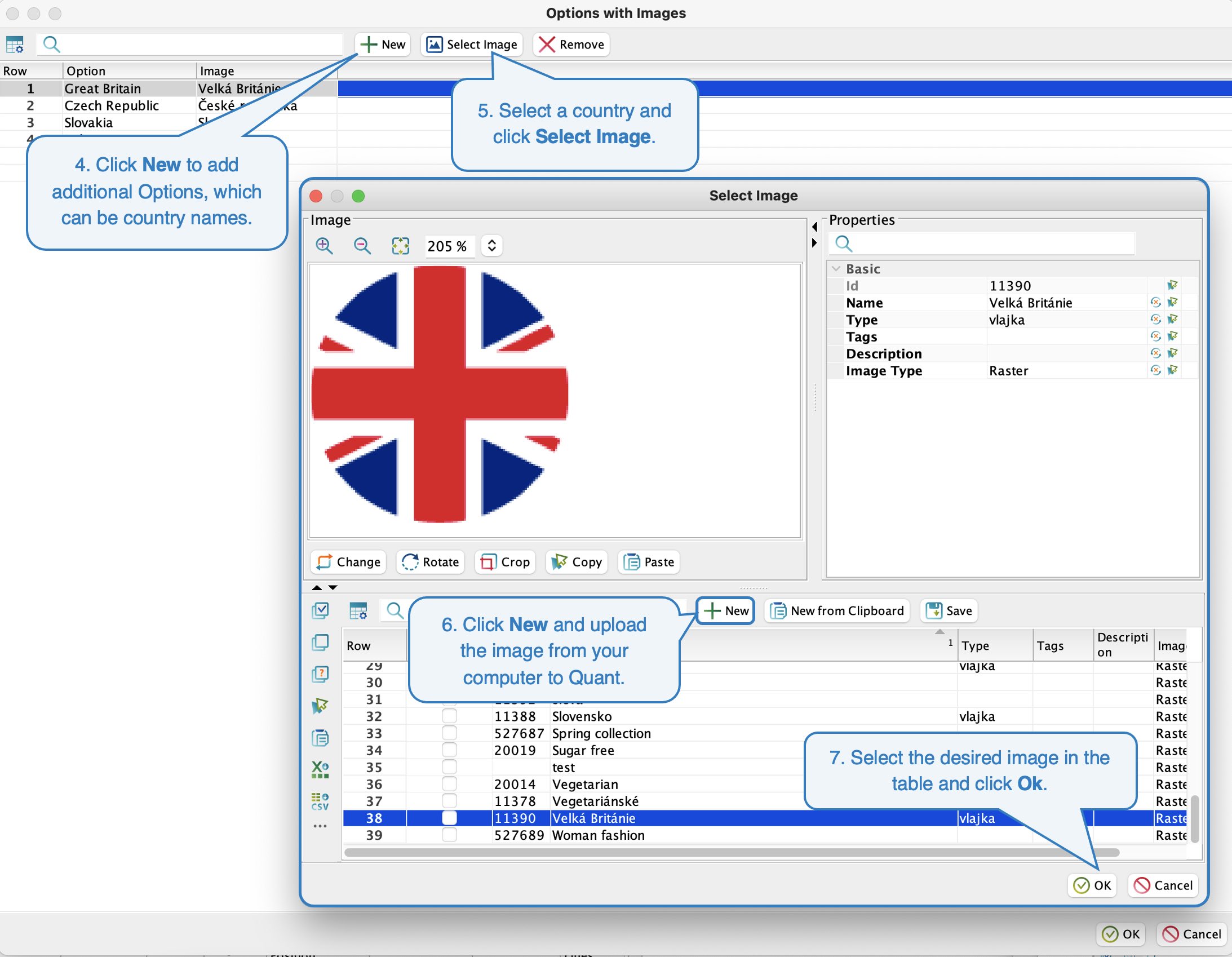Image resolution: width=1232 pixels, height=957 pixels.
Task: Copy the Description property value
Action: (1173, 353)
